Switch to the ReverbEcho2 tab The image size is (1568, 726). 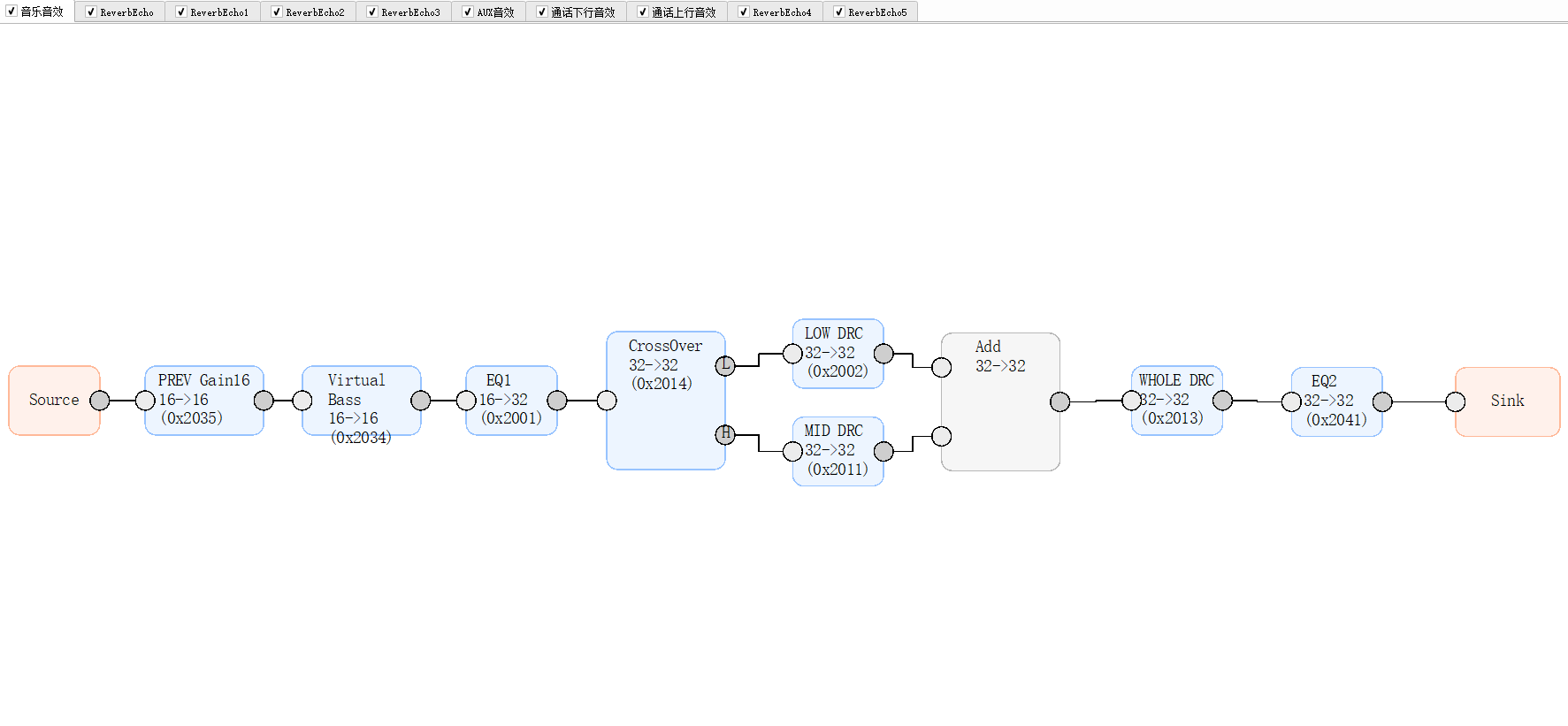coord(308,12)
